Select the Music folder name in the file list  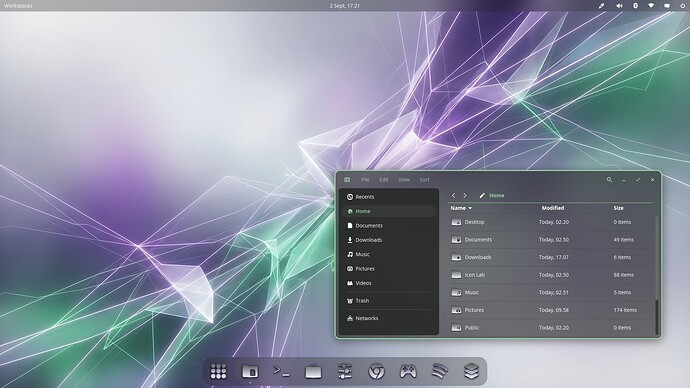(472, 293)
